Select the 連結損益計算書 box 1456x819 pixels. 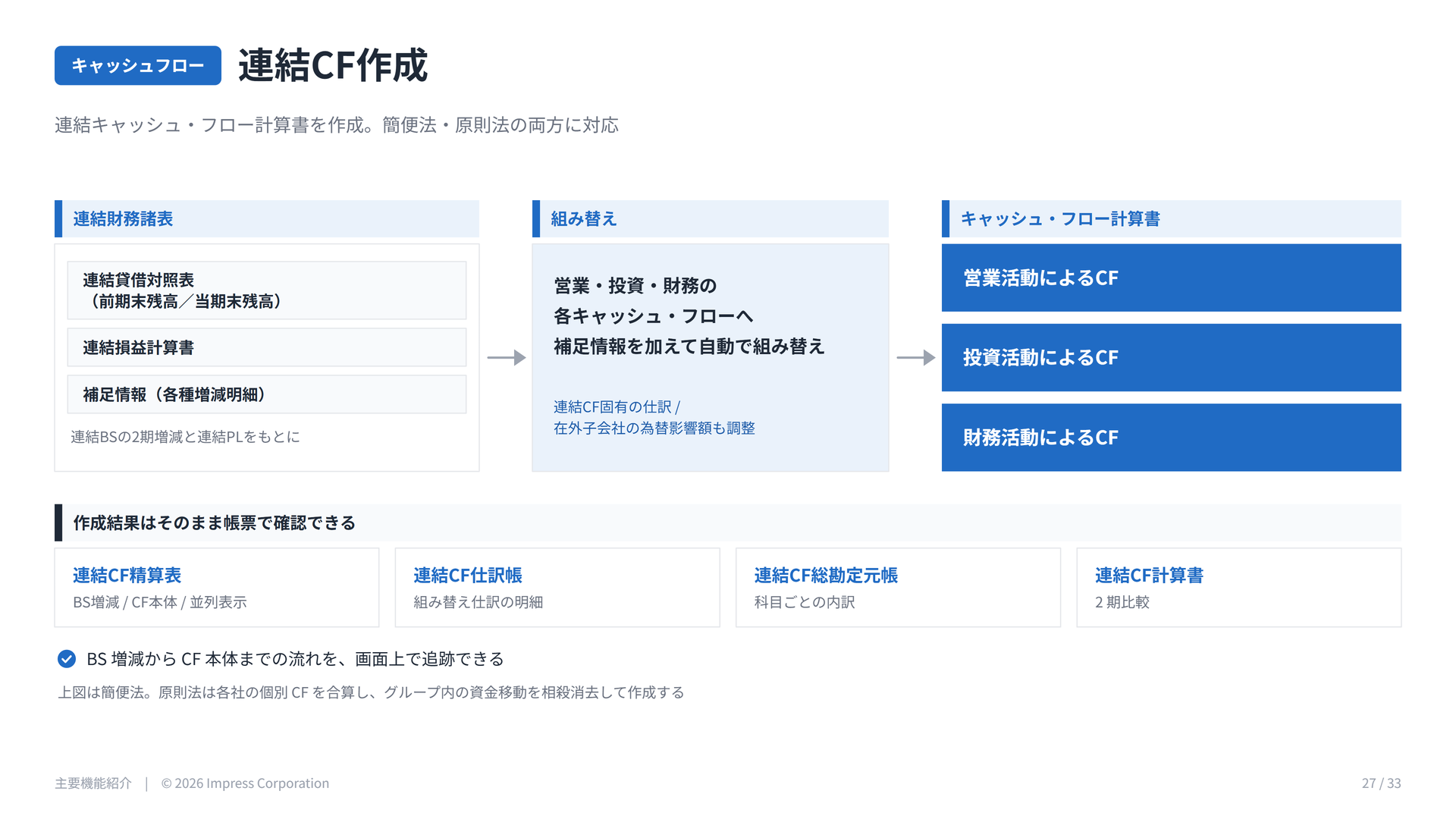(x=267, y=347)
